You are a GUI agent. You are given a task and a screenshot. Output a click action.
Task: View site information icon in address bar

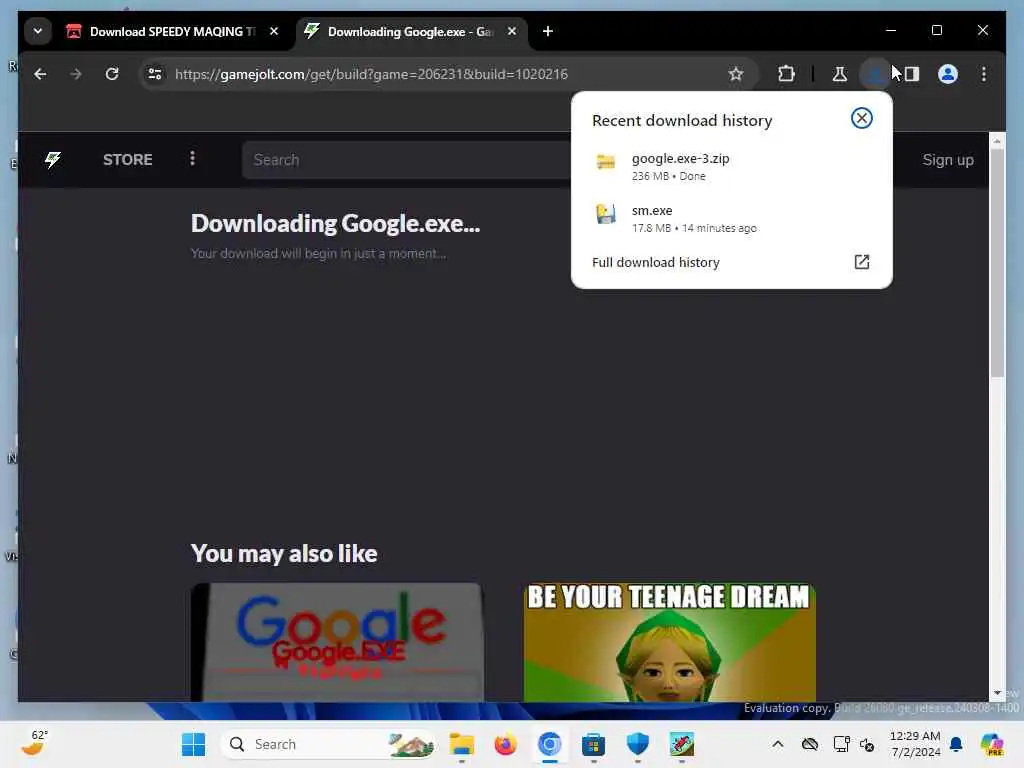[x=155, y=74]
